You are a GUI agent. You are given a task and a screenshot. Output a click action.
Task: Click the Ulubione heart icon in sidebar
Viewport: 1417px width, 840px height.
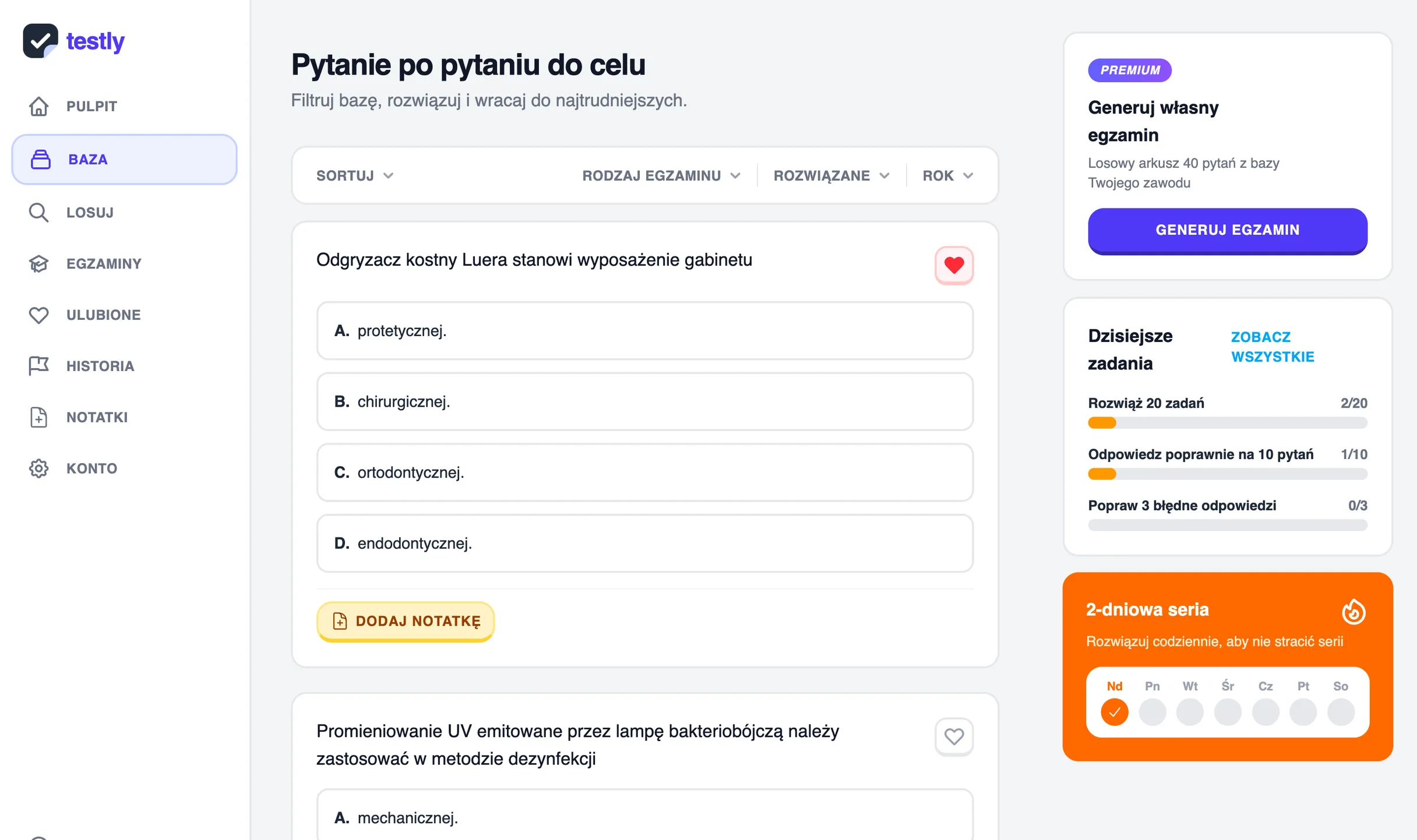[39, 315]
